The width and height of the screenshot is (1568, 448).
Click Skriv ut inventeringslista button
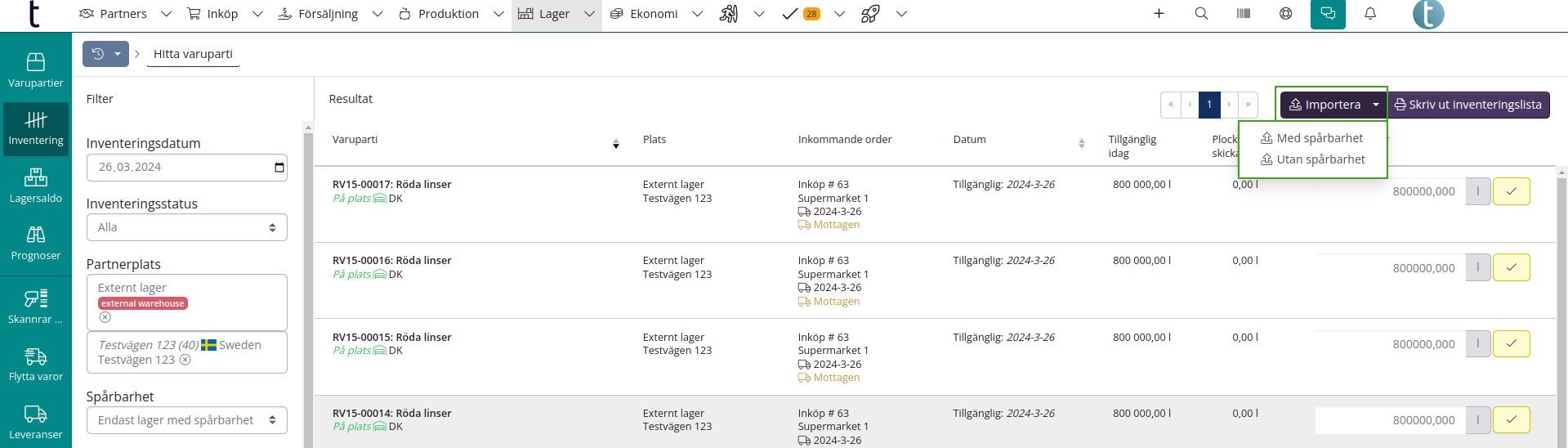(1467, 105)
